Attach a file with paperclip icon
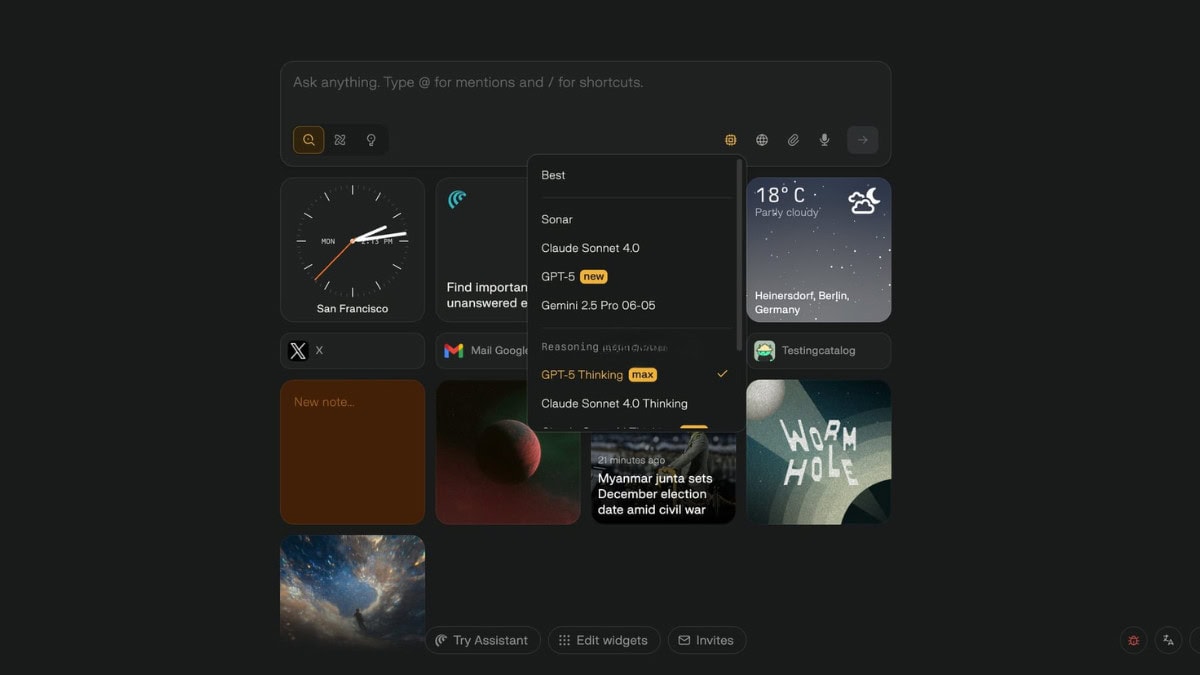1200x675 pixels. coord(793,140)
